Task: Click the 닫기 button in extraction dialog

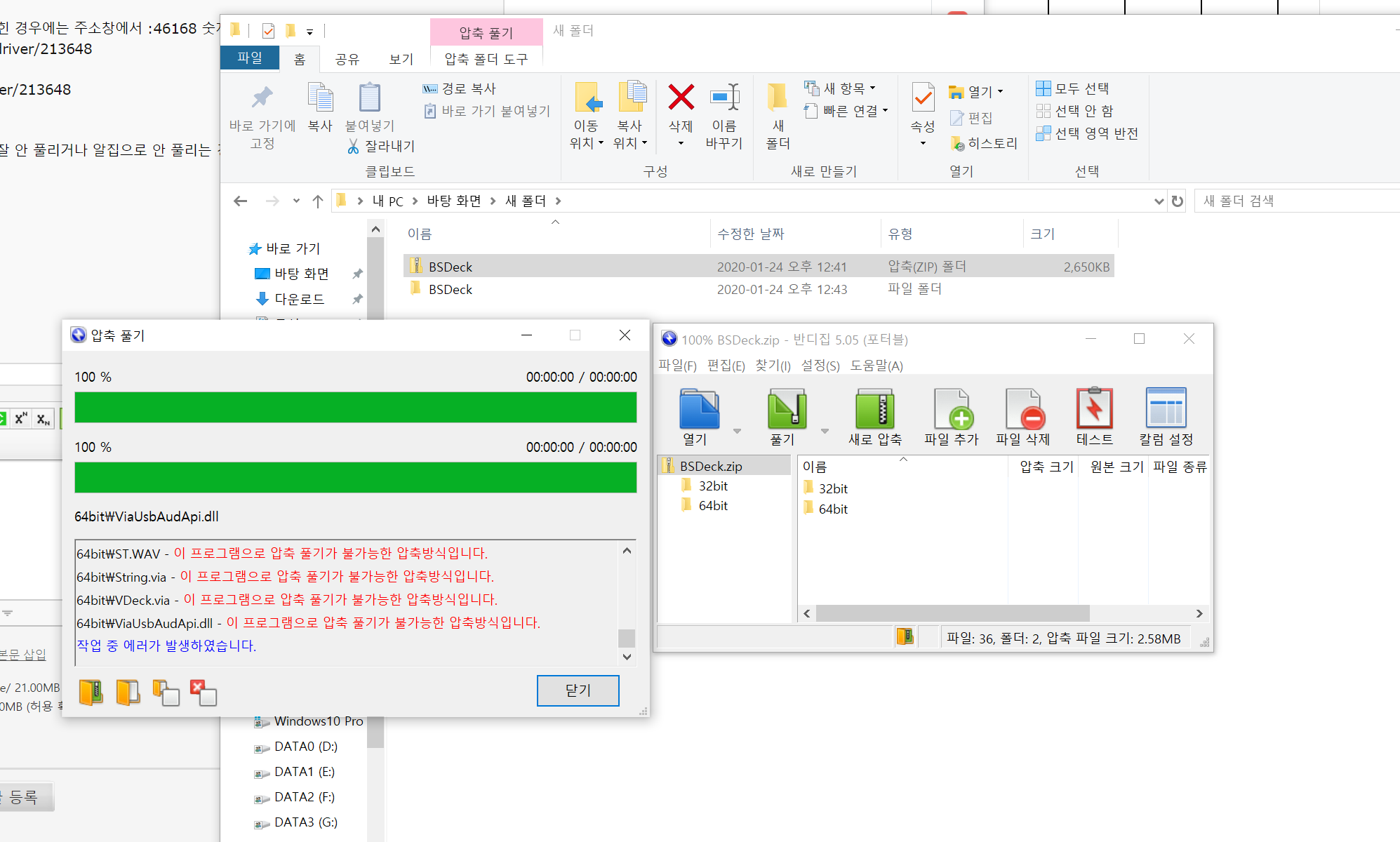Action: coord(578,690)
